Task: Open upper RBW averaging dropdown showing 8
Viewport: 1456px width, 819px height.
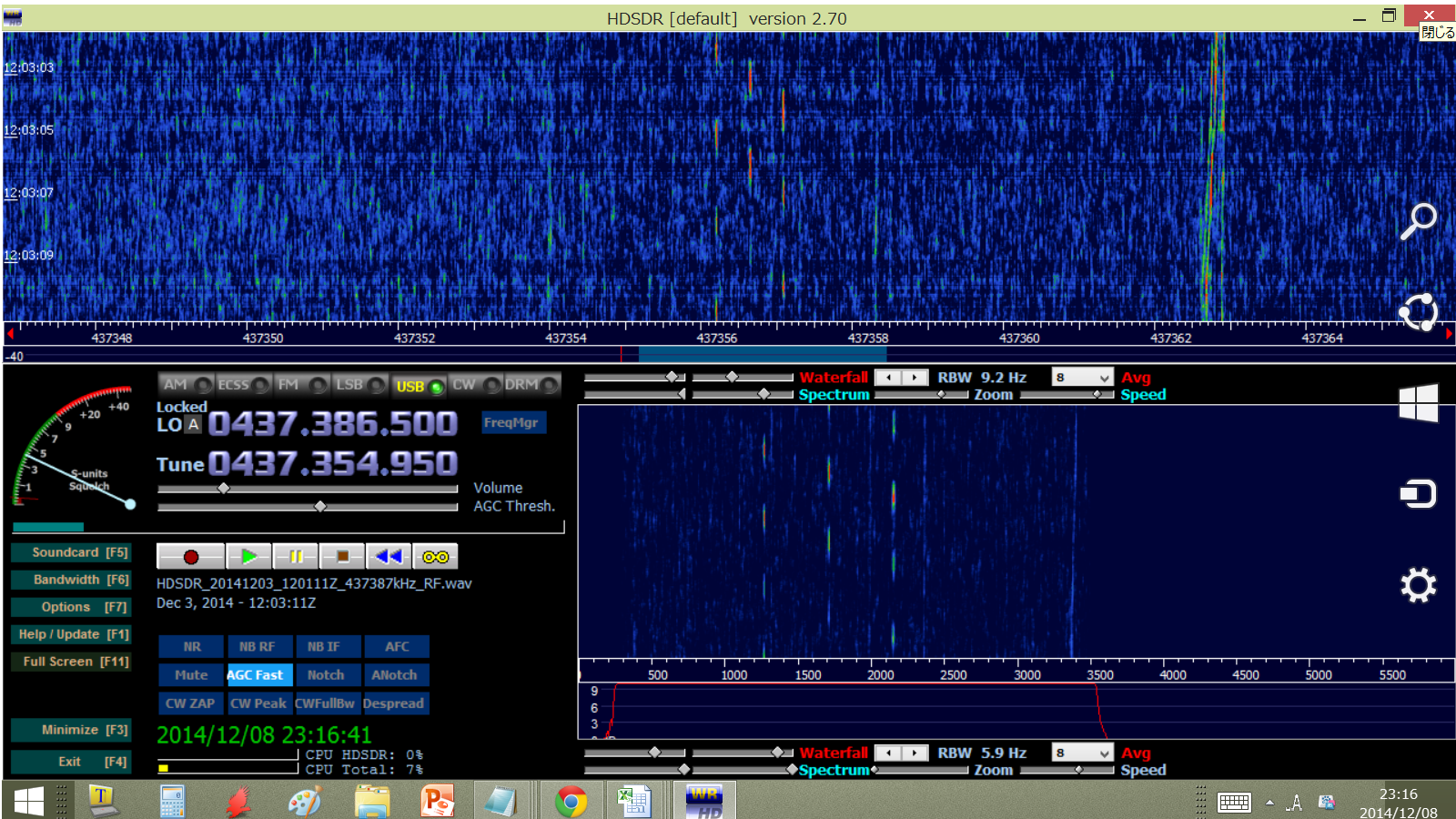Action: (x=1082, y=377)
